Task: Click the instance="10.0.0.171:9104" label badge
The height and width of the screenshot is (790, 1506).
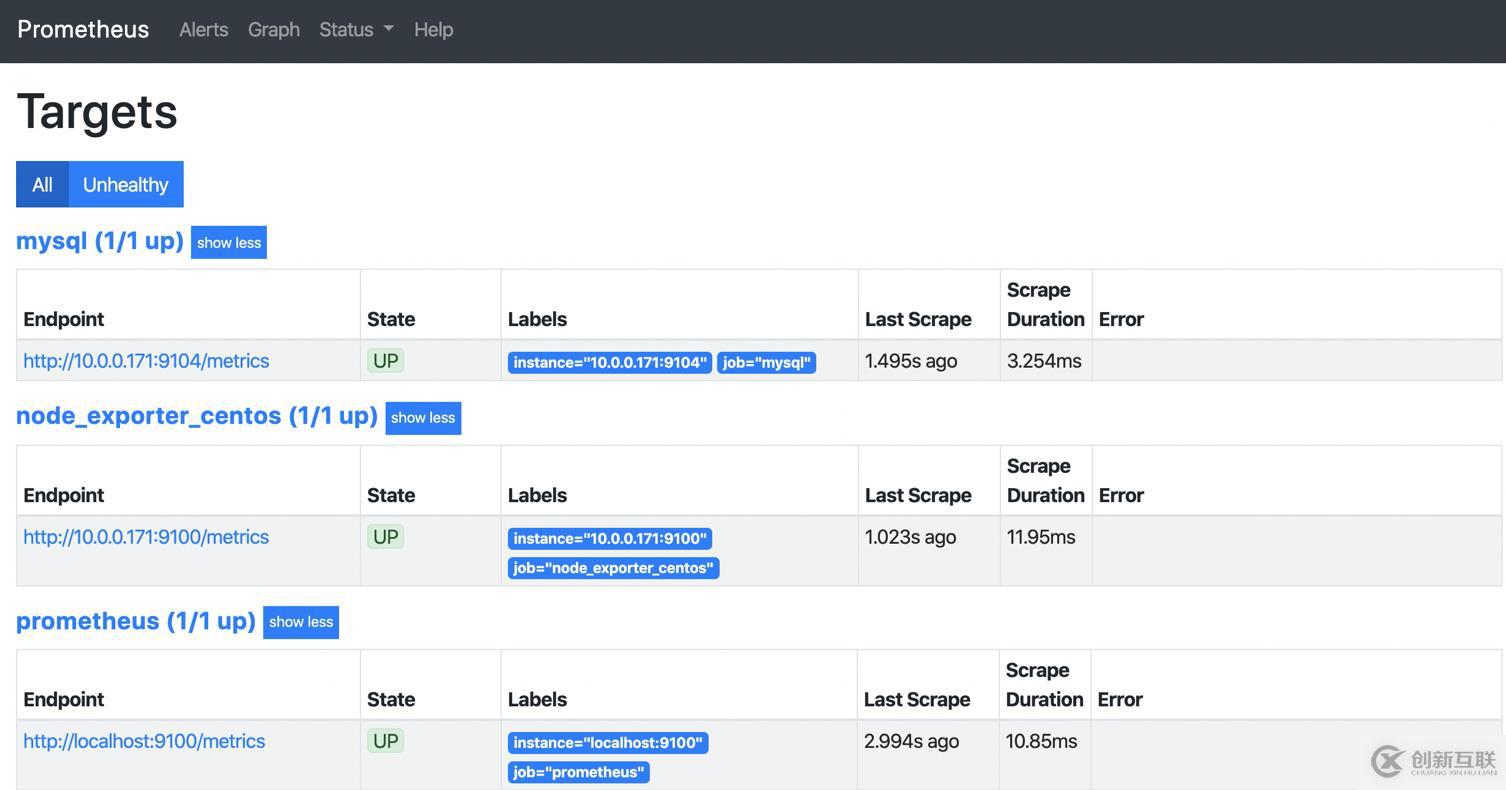Action: point(610,362)
